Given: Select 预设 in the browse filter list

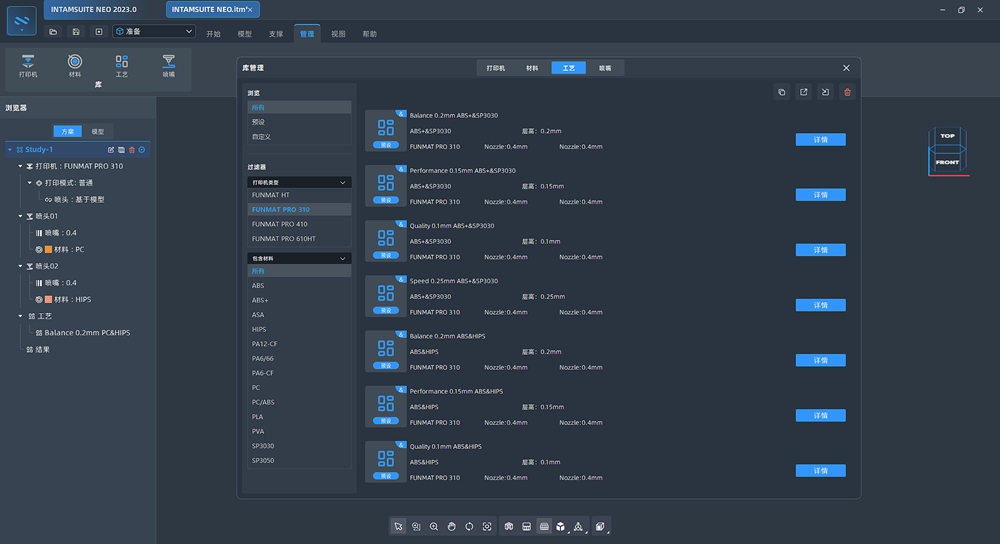Looking at the screenshot, I should tap(259, 122).
